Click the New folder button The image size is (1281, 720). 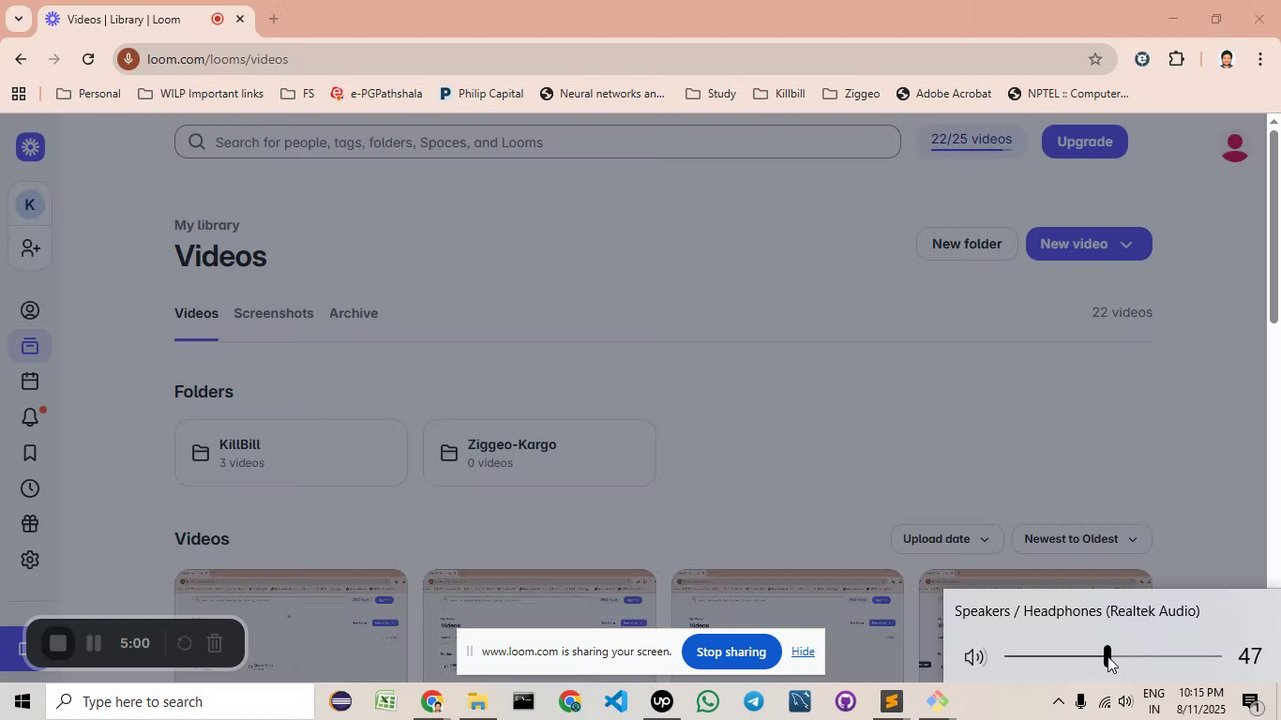(967, 244)
